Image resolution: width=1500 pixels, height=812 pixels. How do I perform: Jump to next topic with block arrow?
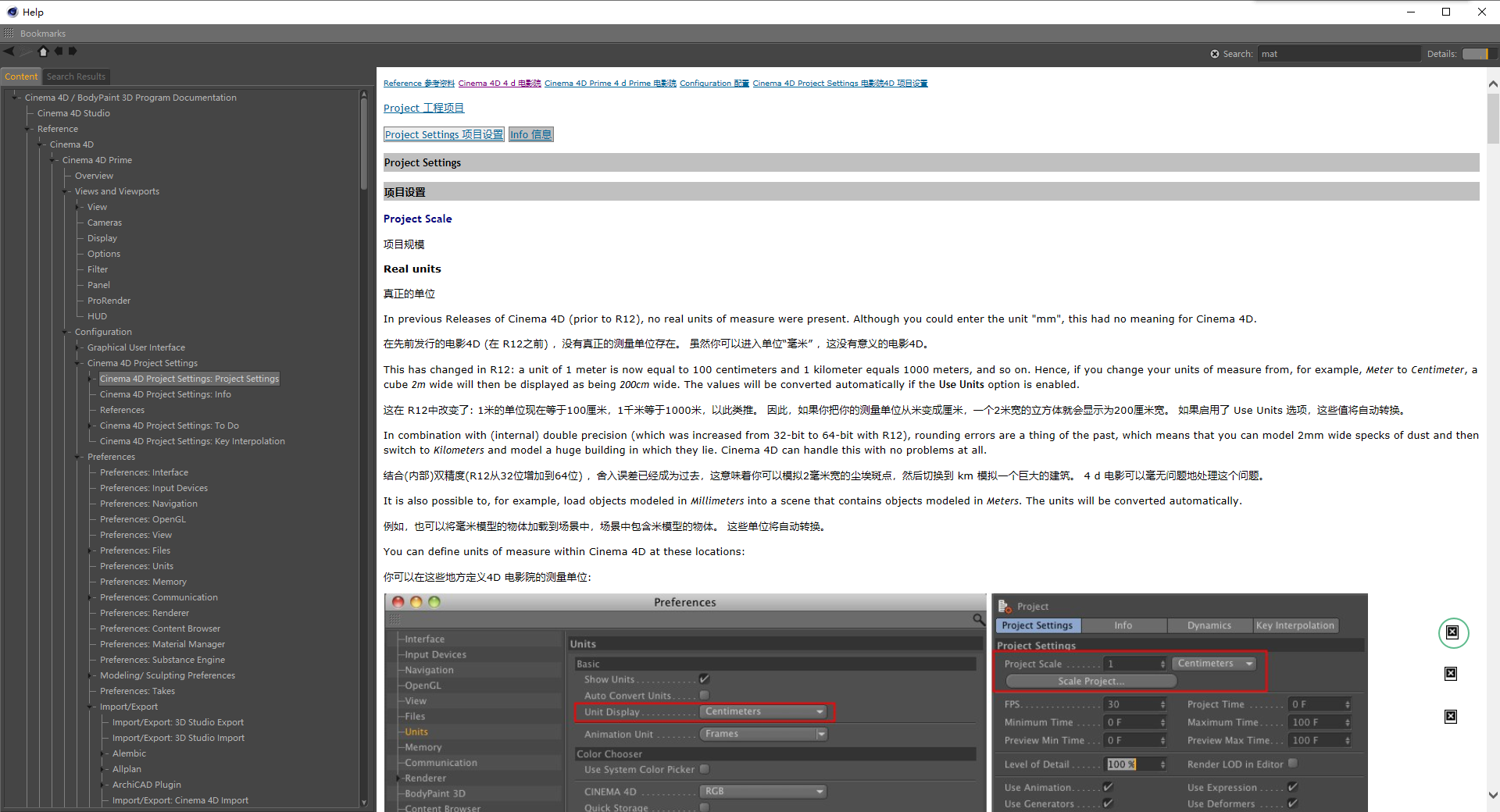[73, 52]
